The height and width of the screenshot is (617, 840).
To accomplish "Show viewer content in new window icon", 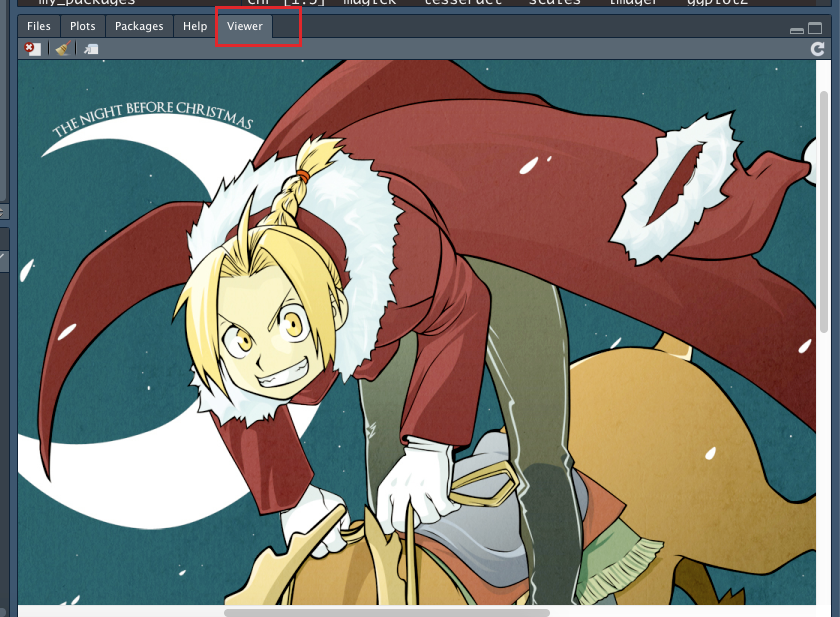I will coord(91,49).
